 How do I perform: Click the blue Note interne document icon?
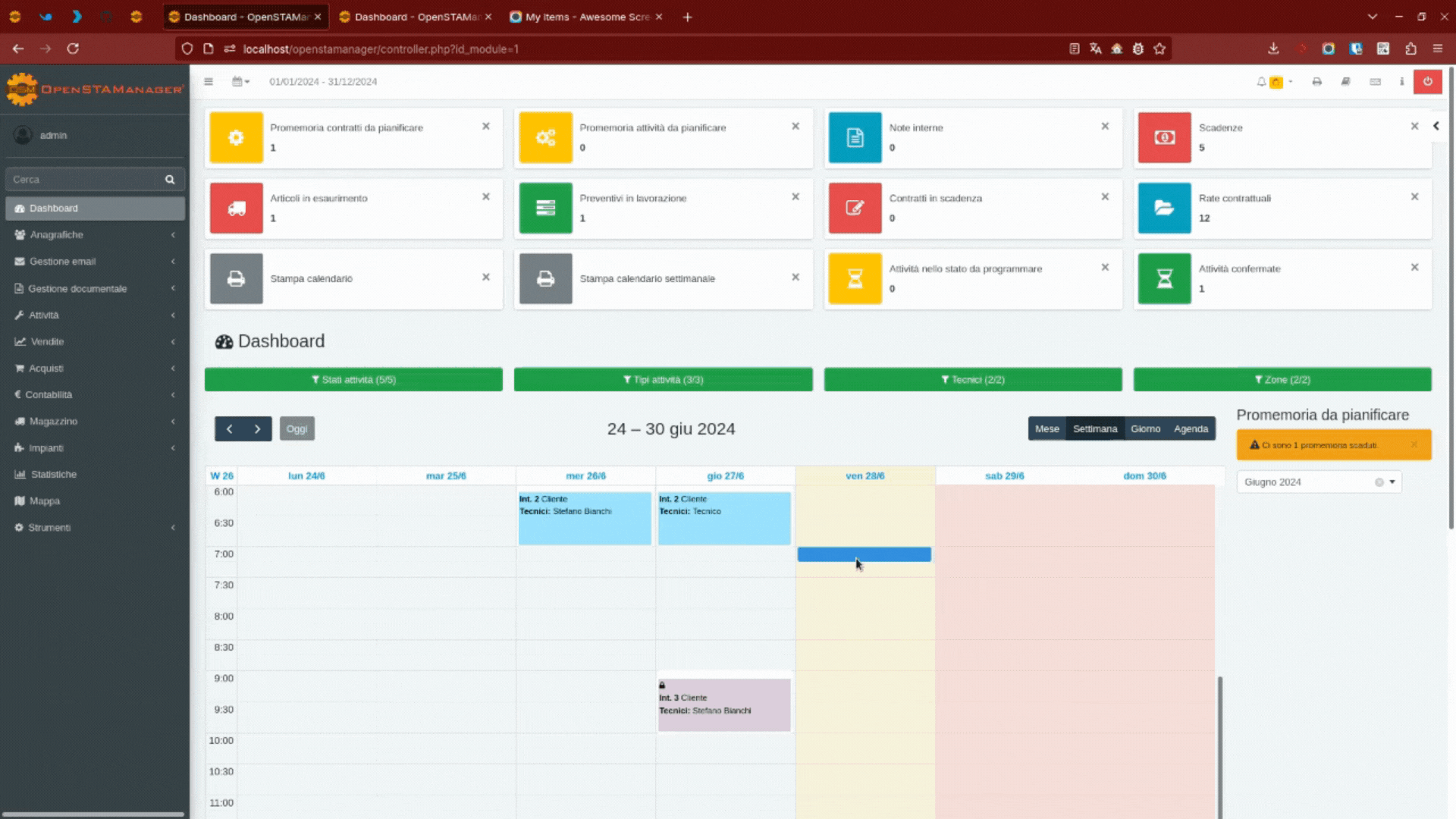tap(855, 137)
